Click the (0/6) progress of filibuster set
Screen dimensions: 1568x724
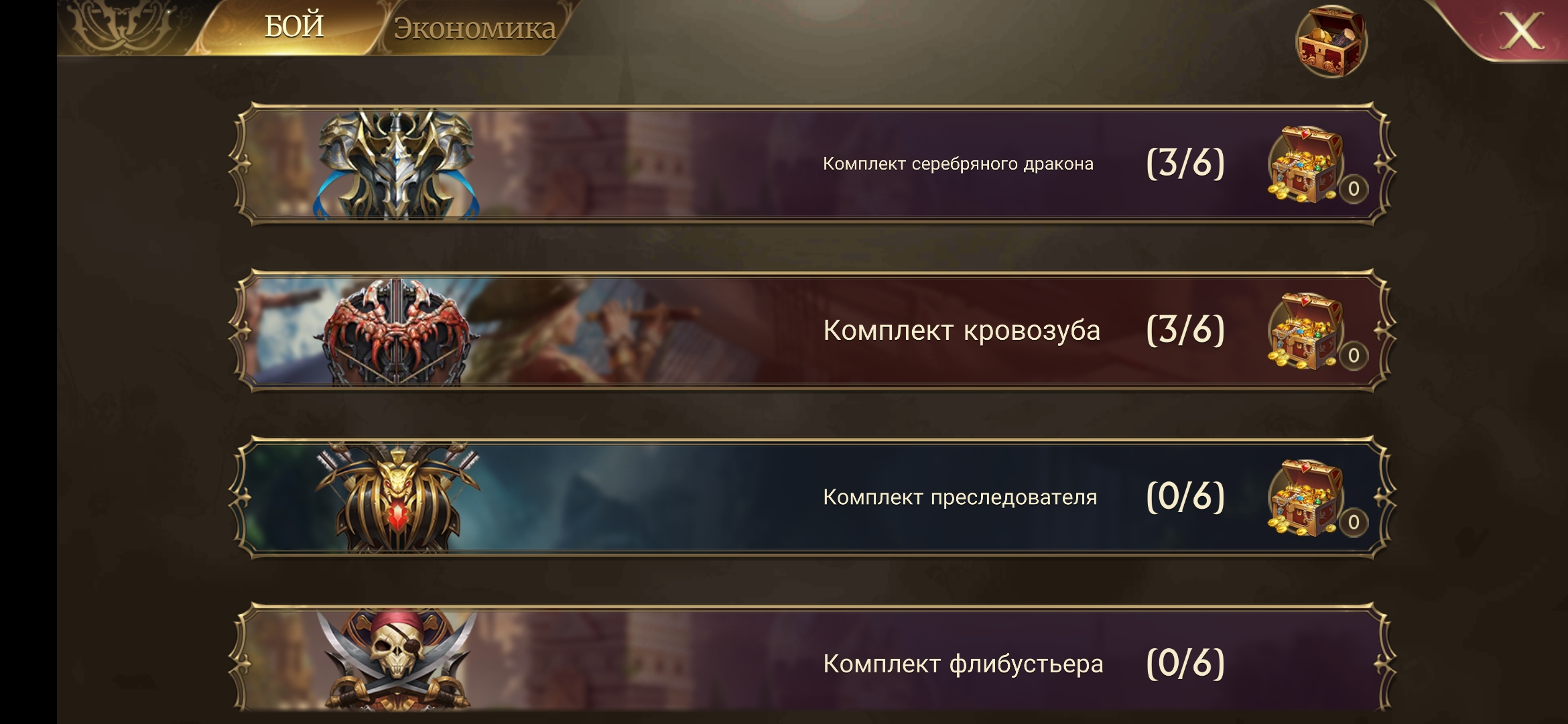[1185, 663]
